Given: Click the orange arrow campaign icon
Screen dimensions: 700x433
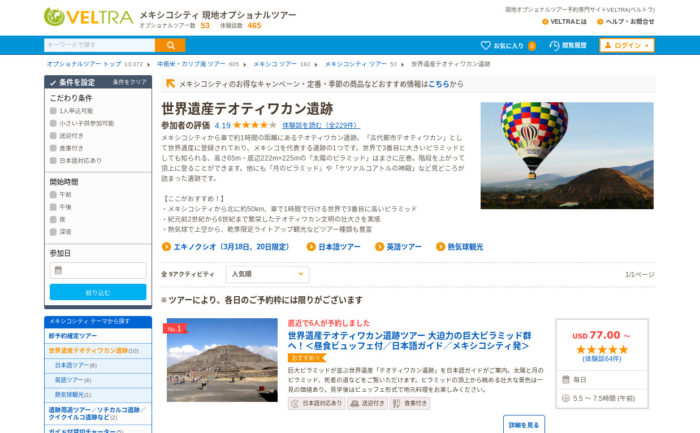Looking at the screenshot, I should 171,83.
